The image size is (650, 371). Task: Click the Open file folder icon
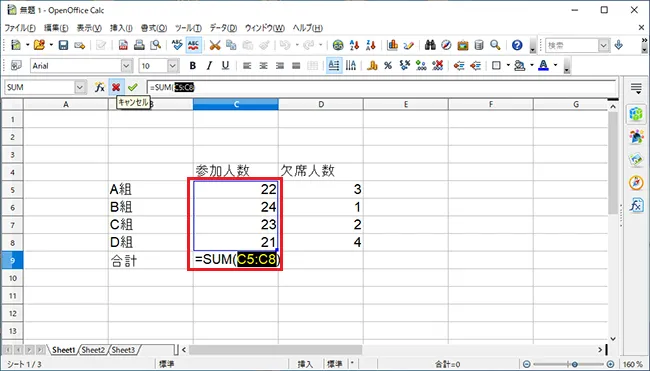[x=39, y=45]
